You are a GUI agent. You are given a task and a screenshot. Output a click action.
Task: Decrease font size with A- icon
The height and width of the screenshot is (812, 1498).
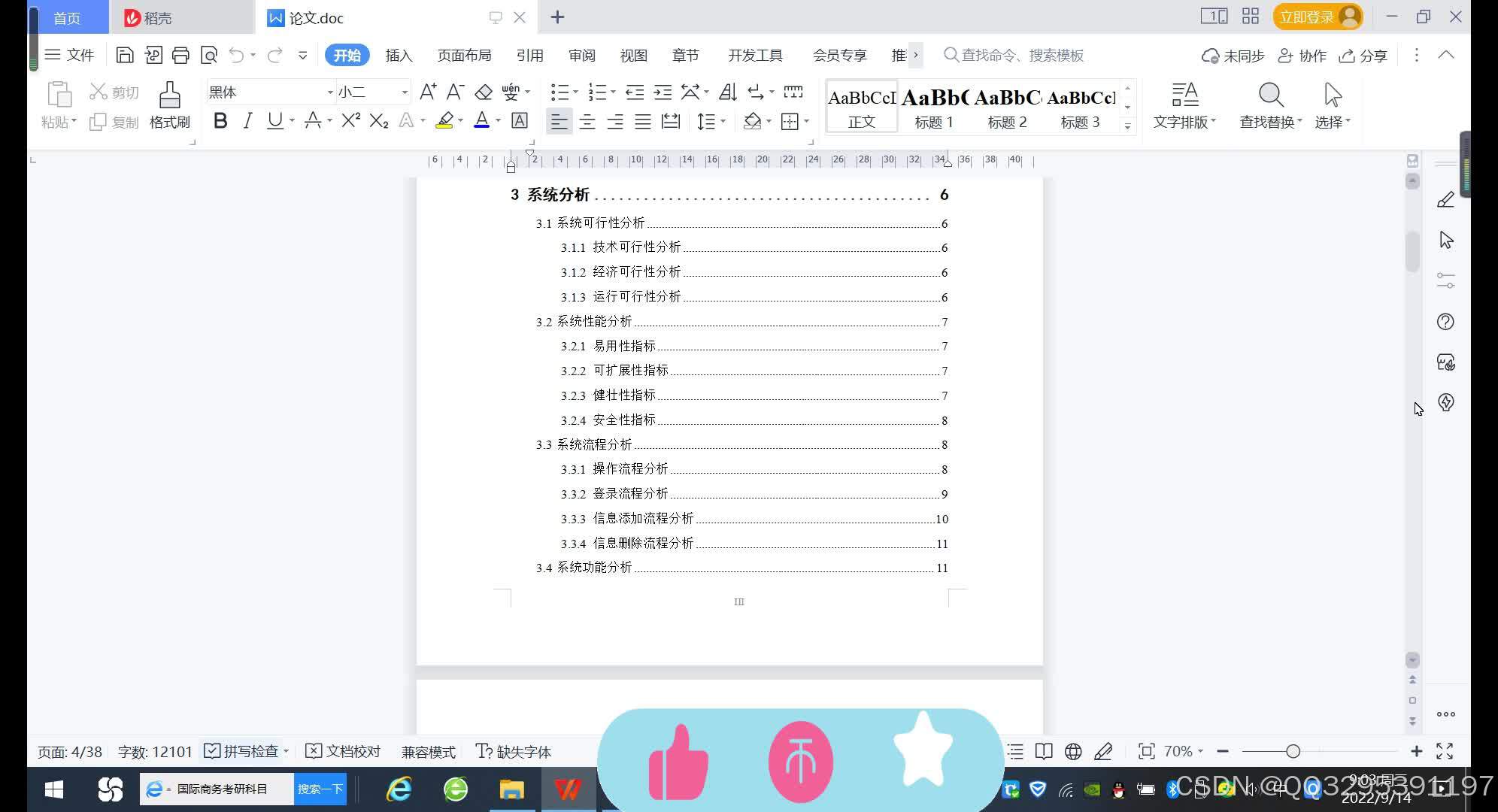(x=455, y=92)
